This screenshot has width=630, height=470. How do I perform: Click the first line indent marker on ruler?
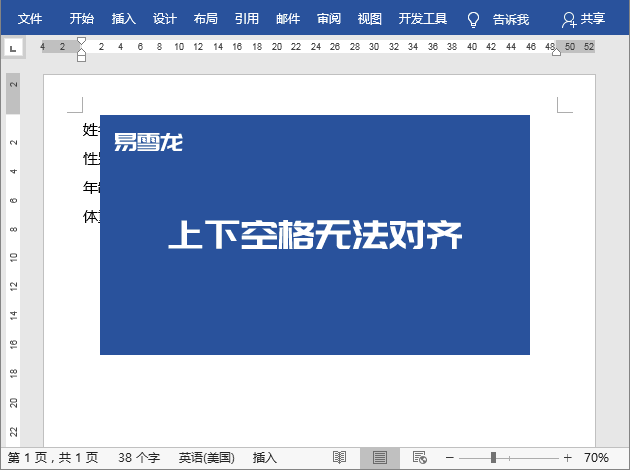(81, 41)
